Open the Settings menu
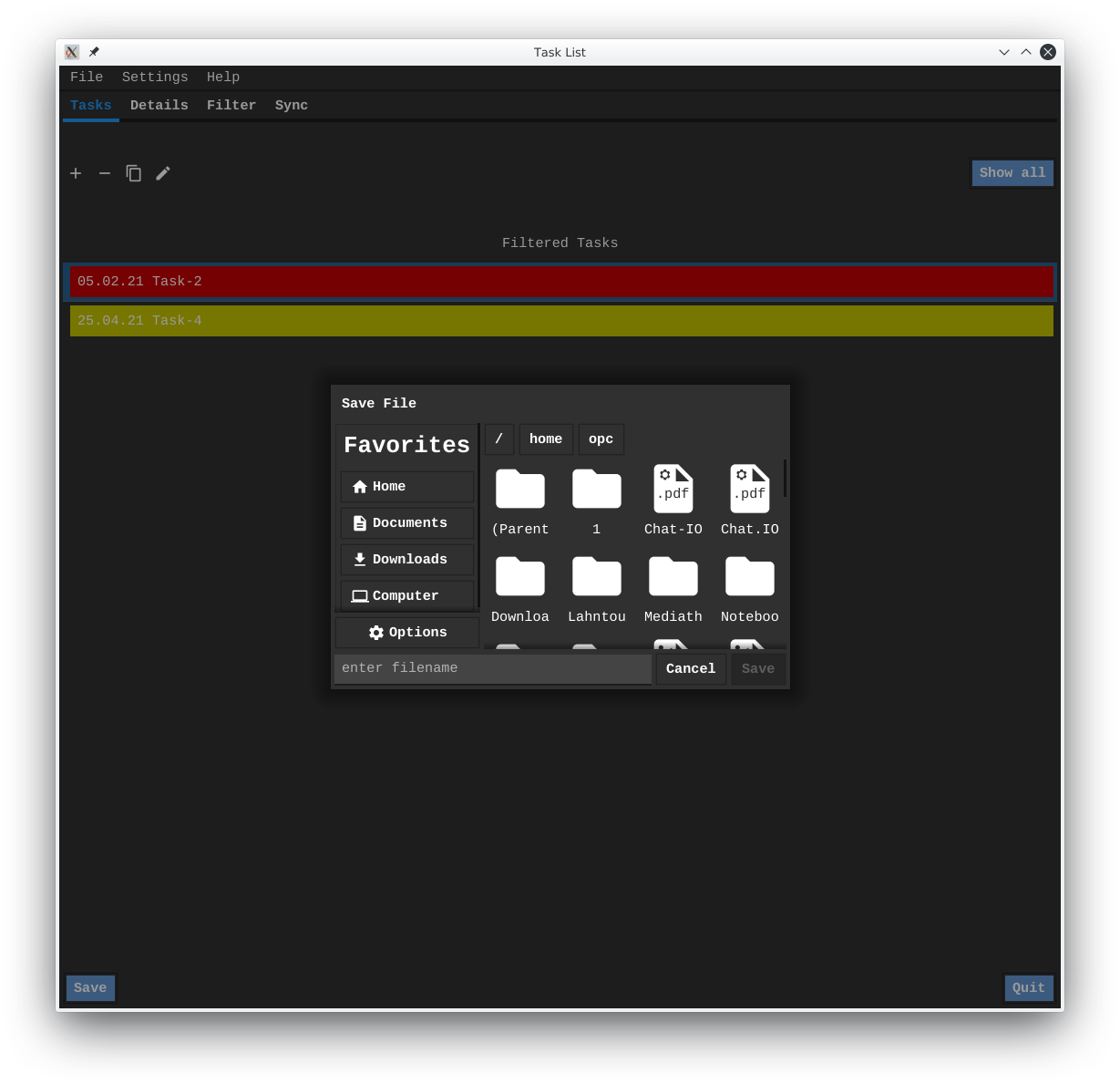This screenshot has width=1120, height=1084. pos(155,77)
